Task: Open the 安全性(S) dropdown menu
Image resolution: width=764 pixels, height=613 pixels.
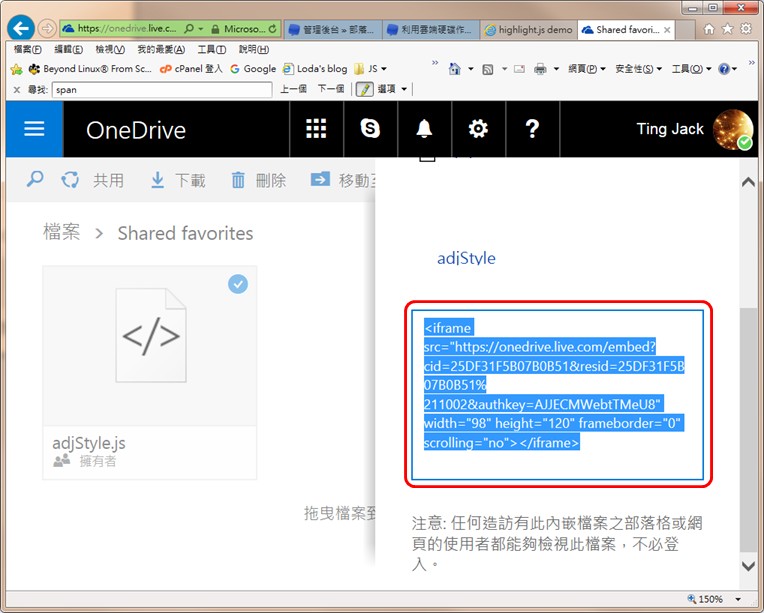Action: tap(638, 69)
